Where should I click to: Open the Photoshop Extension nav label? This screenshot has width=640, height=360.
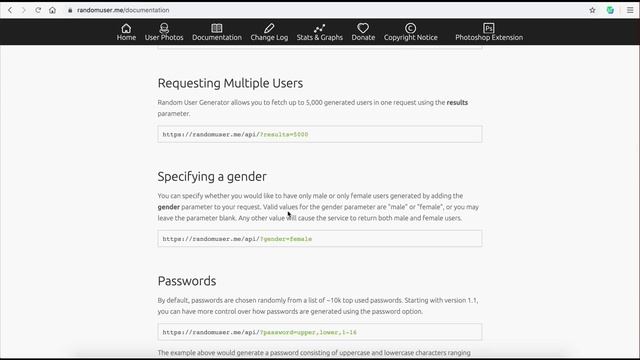489,38
